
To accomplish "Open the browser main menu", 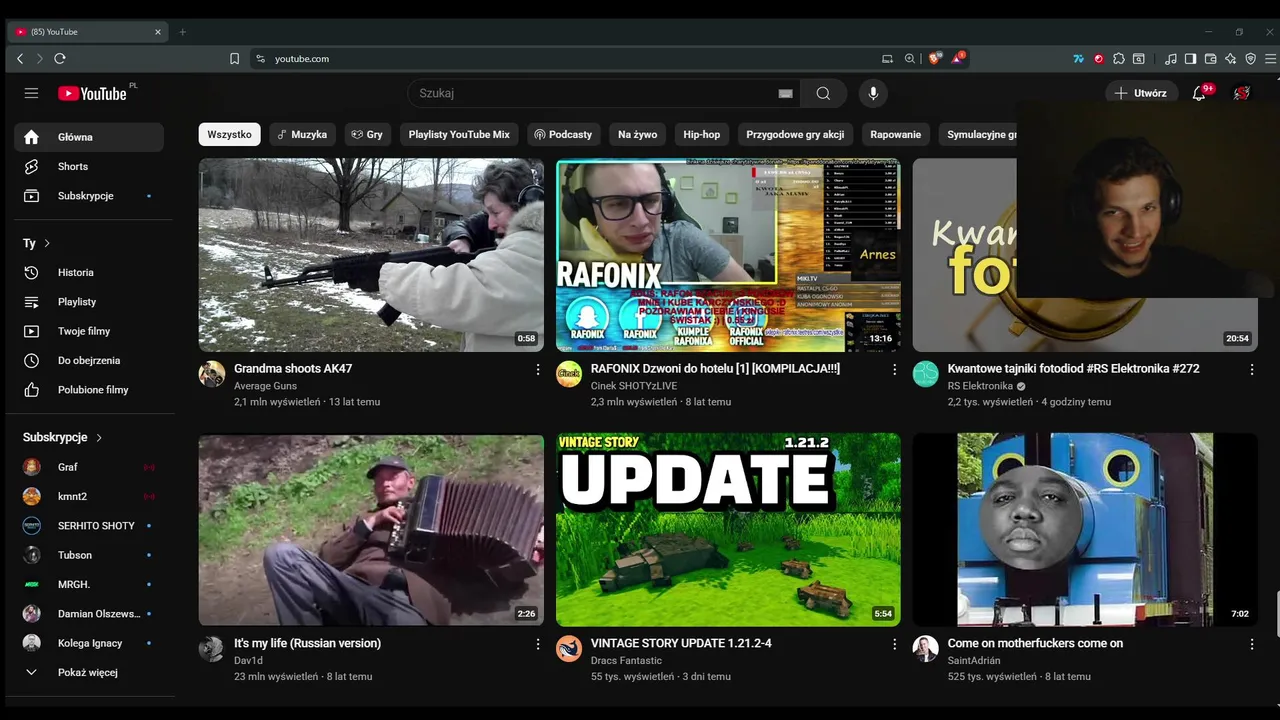I will pos(1270,59).
